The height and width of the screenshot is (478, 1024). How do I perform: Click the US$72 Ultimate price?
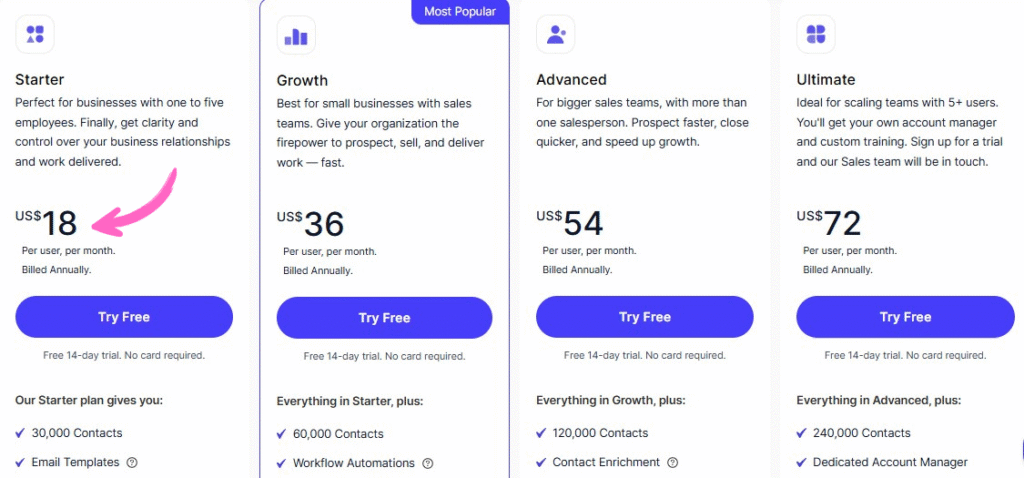pos(828,222)
